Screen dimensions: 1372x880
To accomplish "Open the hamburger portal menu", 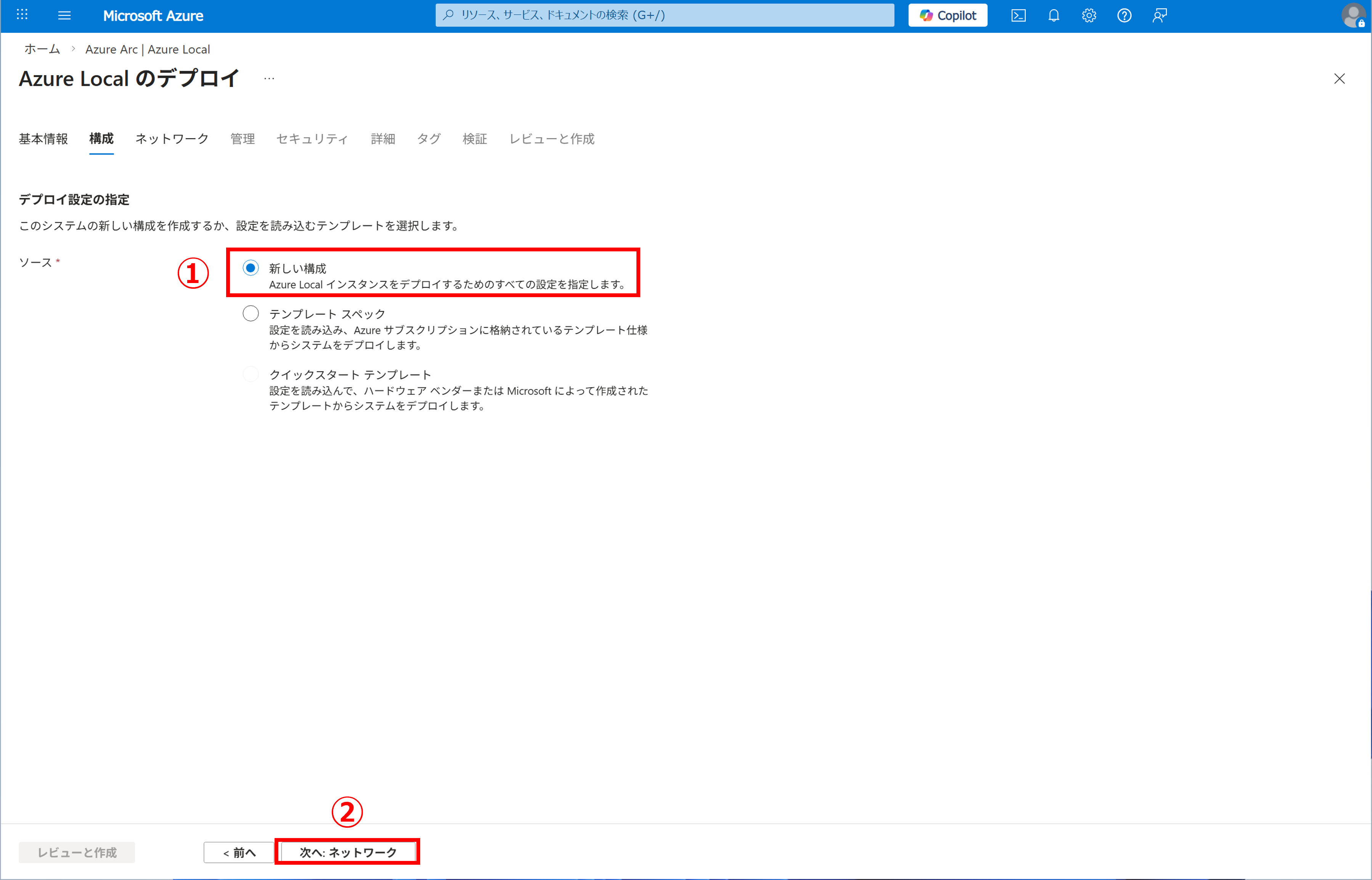I will 64,15.
